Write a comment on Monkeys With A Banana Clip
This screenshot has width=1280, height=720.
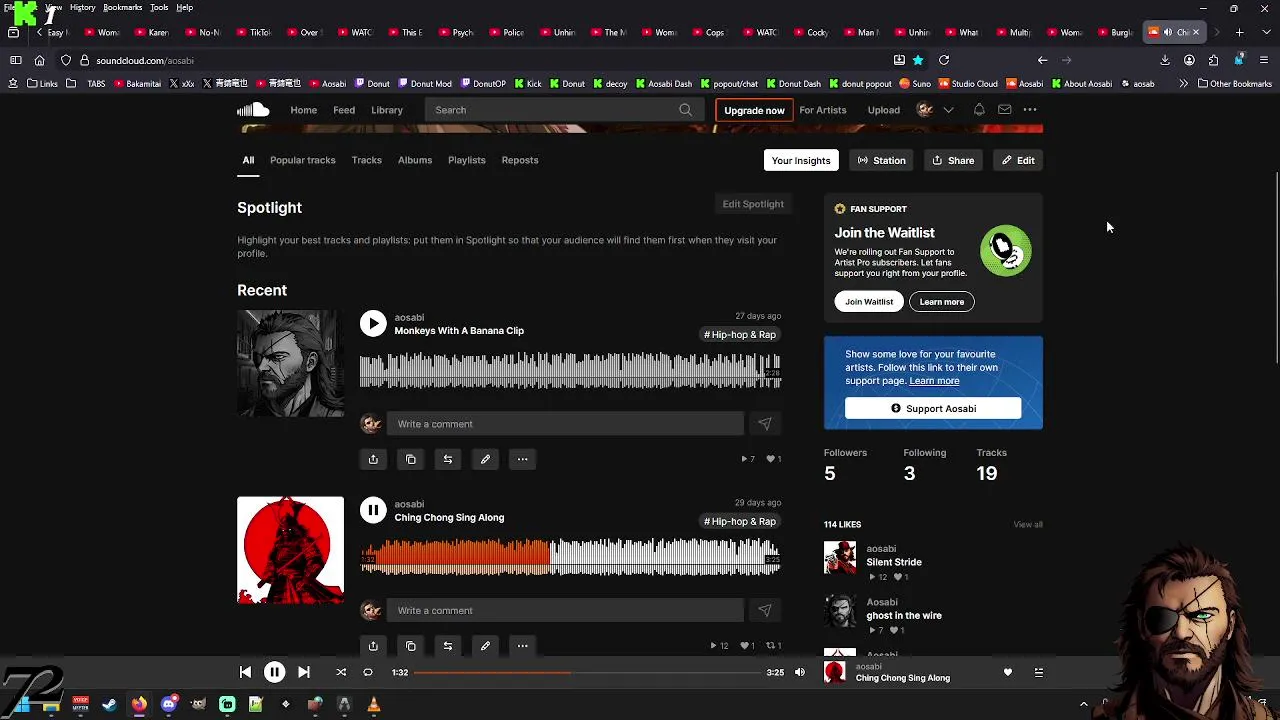click(565, 424)
